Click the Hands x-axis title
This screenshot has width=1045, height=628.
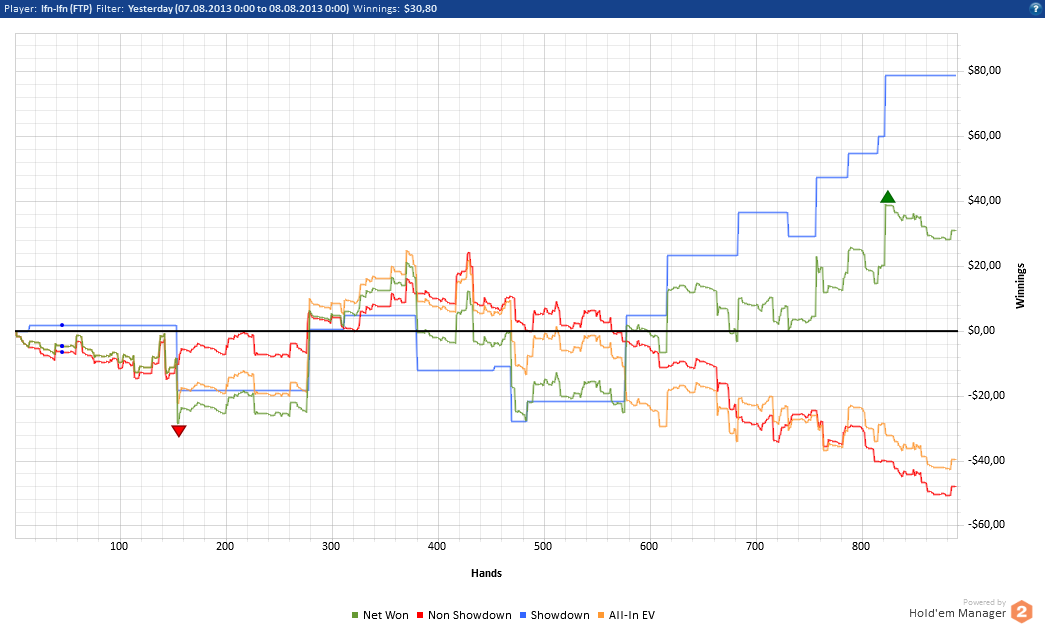(486, 573)
